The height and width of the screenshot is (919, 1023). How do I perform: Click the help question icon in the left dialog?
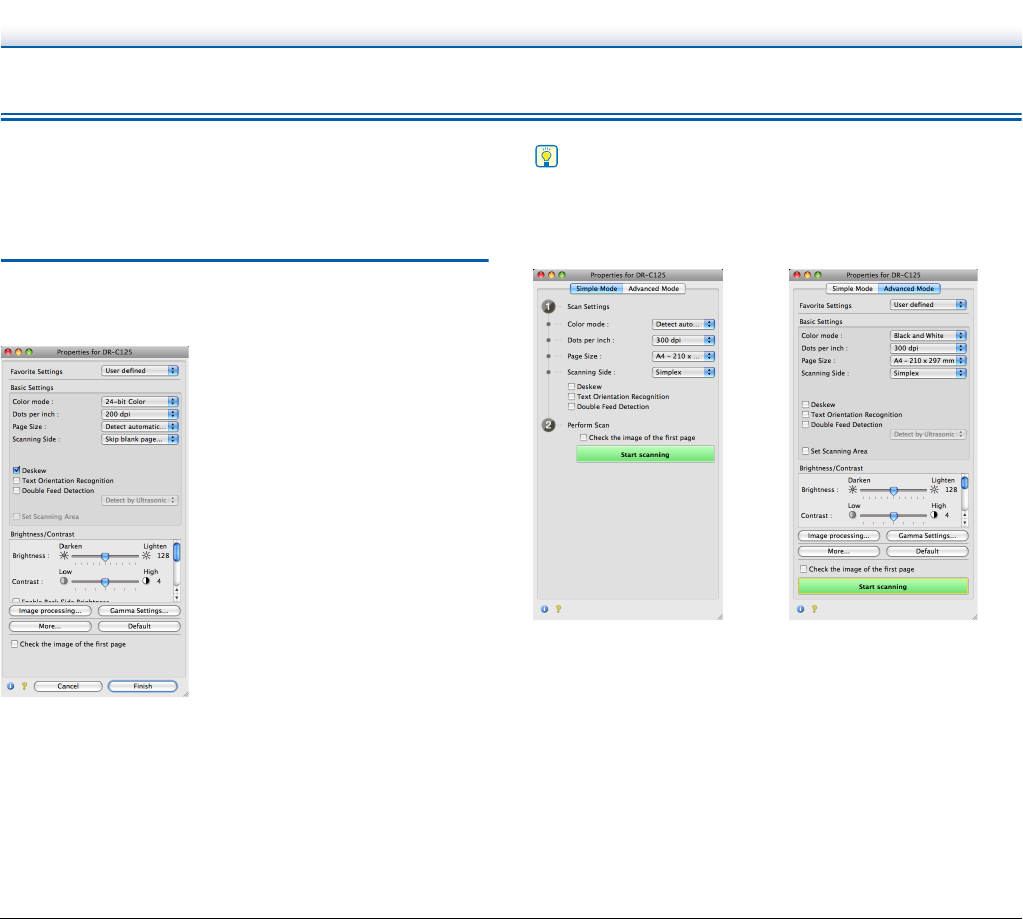click(x=24, y=686)
